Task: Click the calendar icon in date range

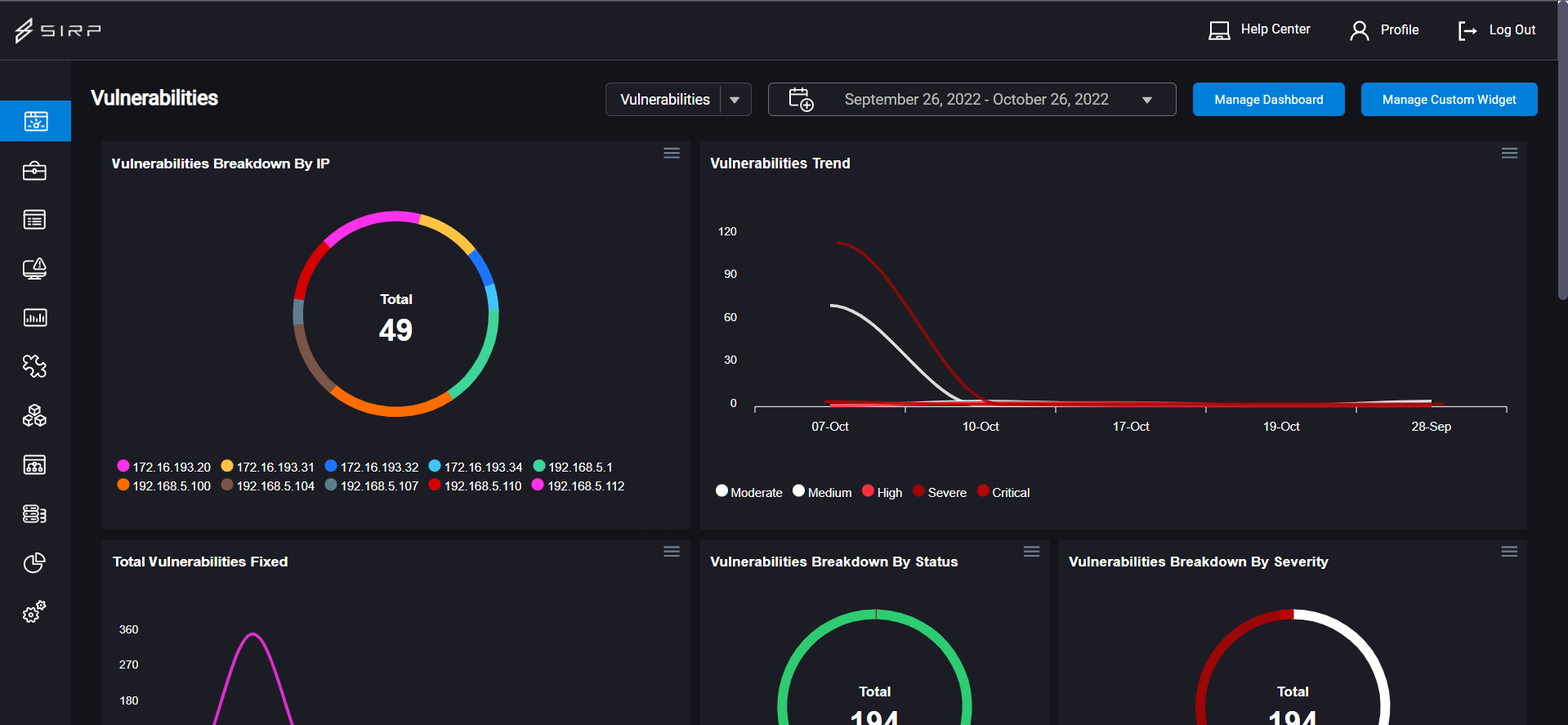Action: (x=801, y=99)
